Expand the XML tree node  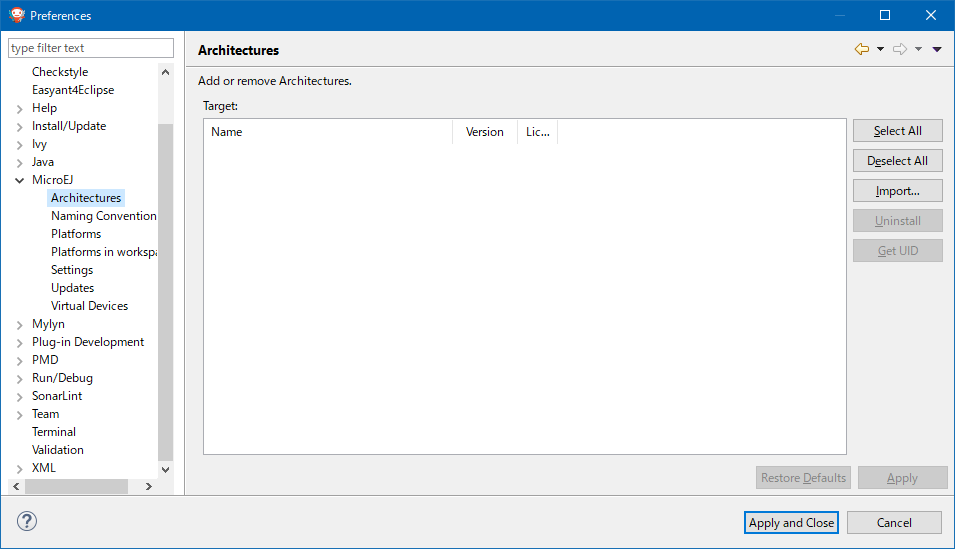coord(19,469)
